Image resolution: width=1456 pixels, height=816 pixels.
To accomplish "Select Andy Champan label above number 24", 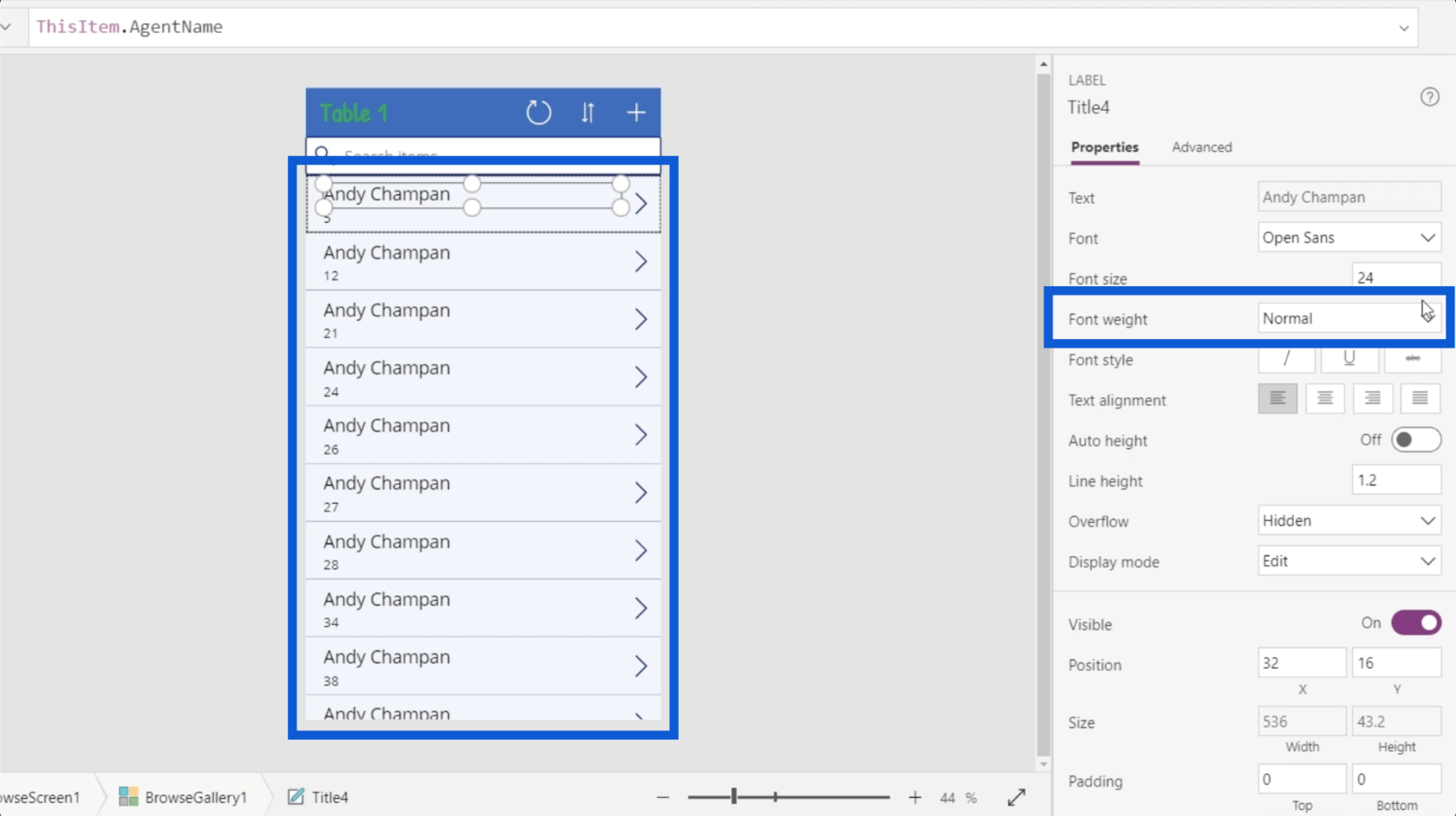I will tap(387, 368).
